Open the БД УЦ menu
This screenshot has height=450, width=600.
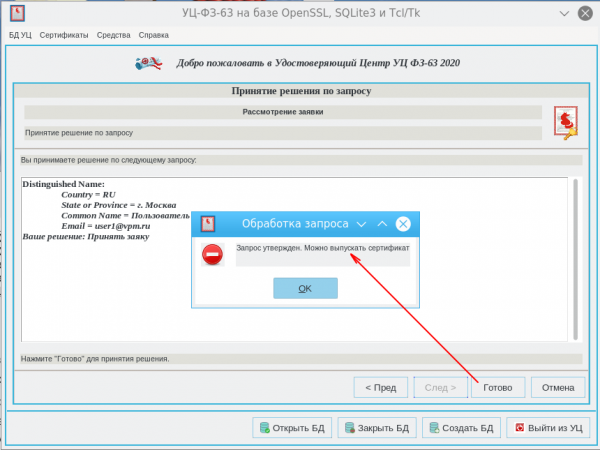20,35
